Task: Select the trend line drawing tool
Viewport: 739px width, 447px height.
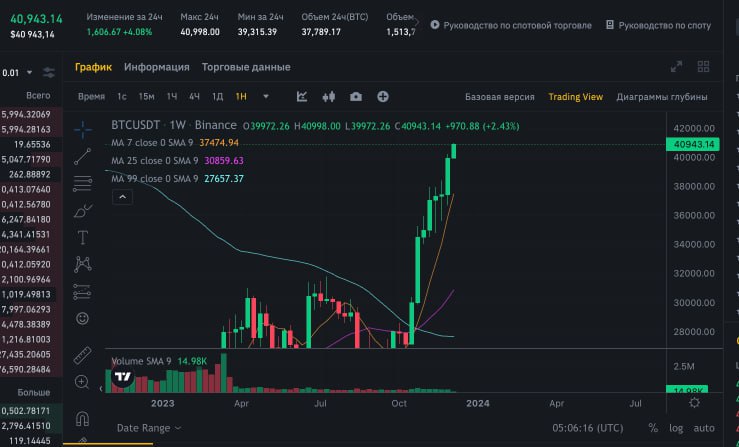Action: (x=83, y=155)
